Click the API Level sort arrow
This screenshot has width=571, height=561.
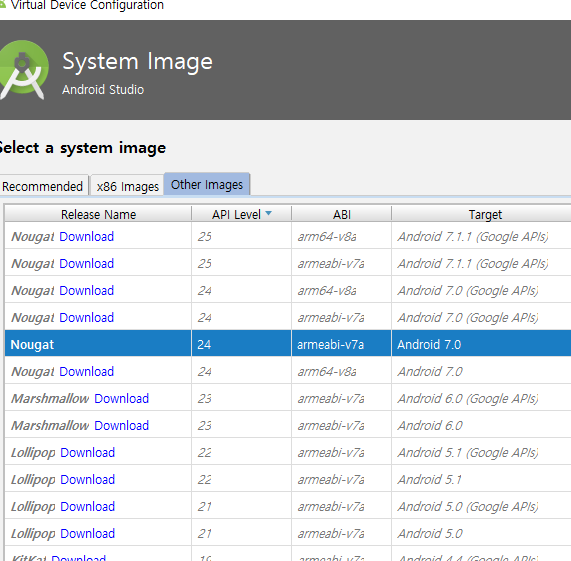point(269,213)
